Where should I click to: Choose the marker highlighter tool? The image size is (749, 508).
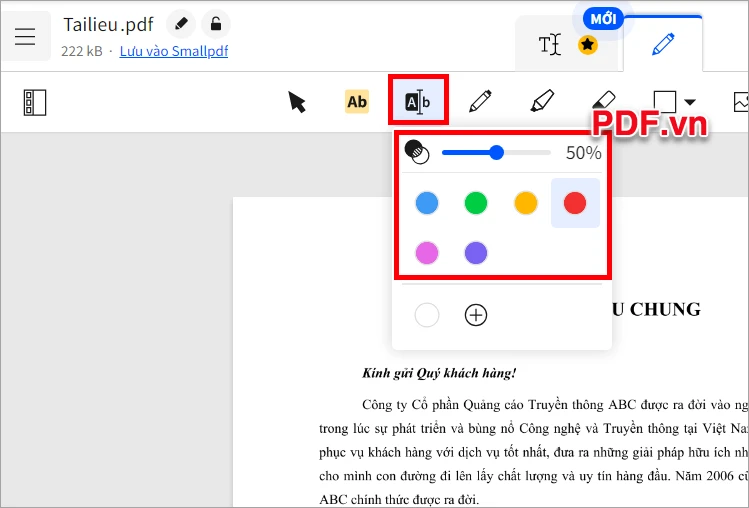click(x=542, y=101)
